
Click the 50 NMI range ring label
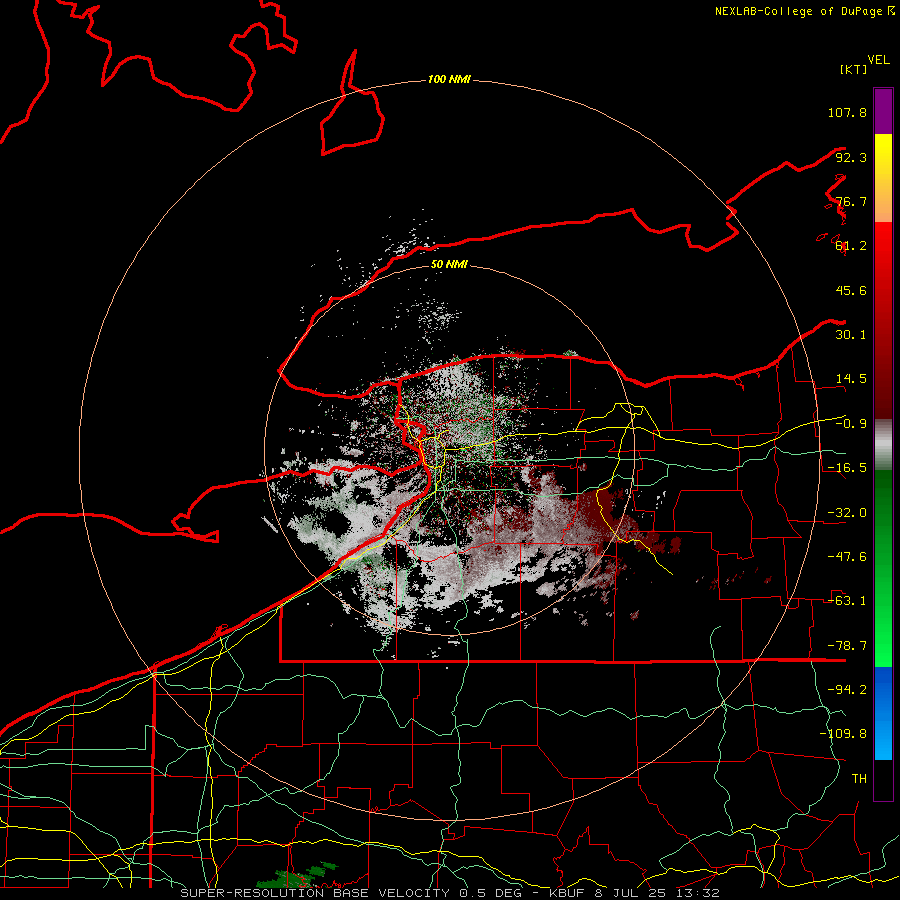coord(449,265)
